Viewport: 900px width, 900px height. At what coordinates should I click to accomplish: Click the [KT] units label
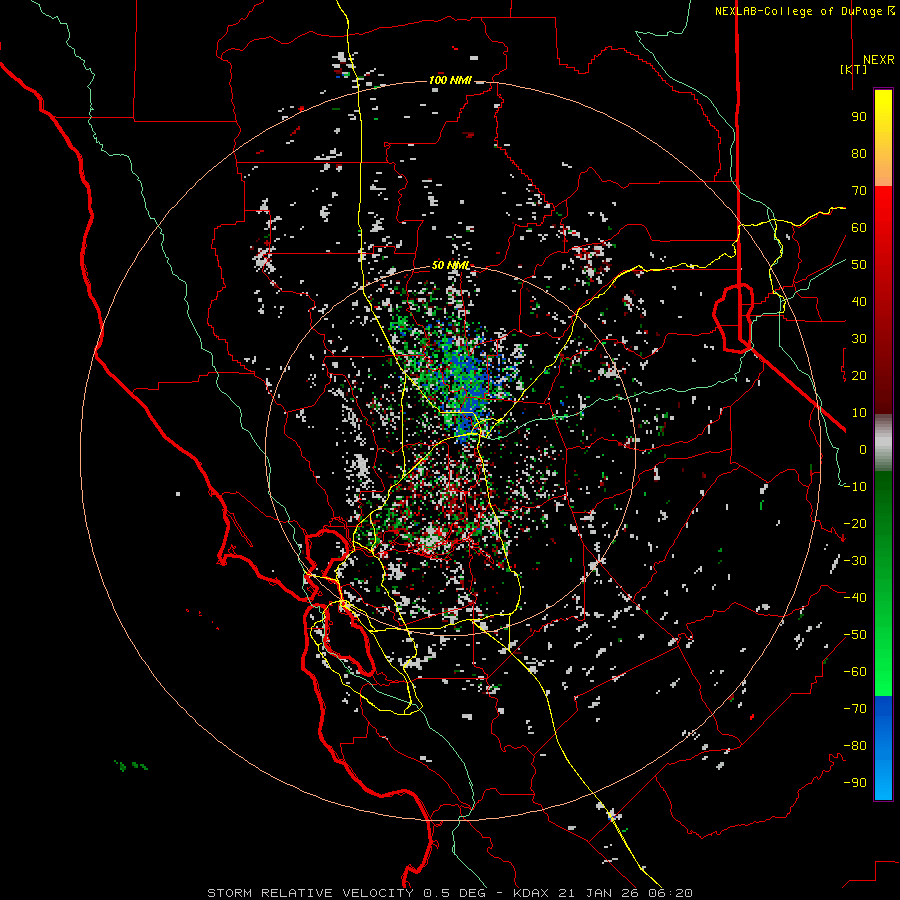(x=854, y=69)
